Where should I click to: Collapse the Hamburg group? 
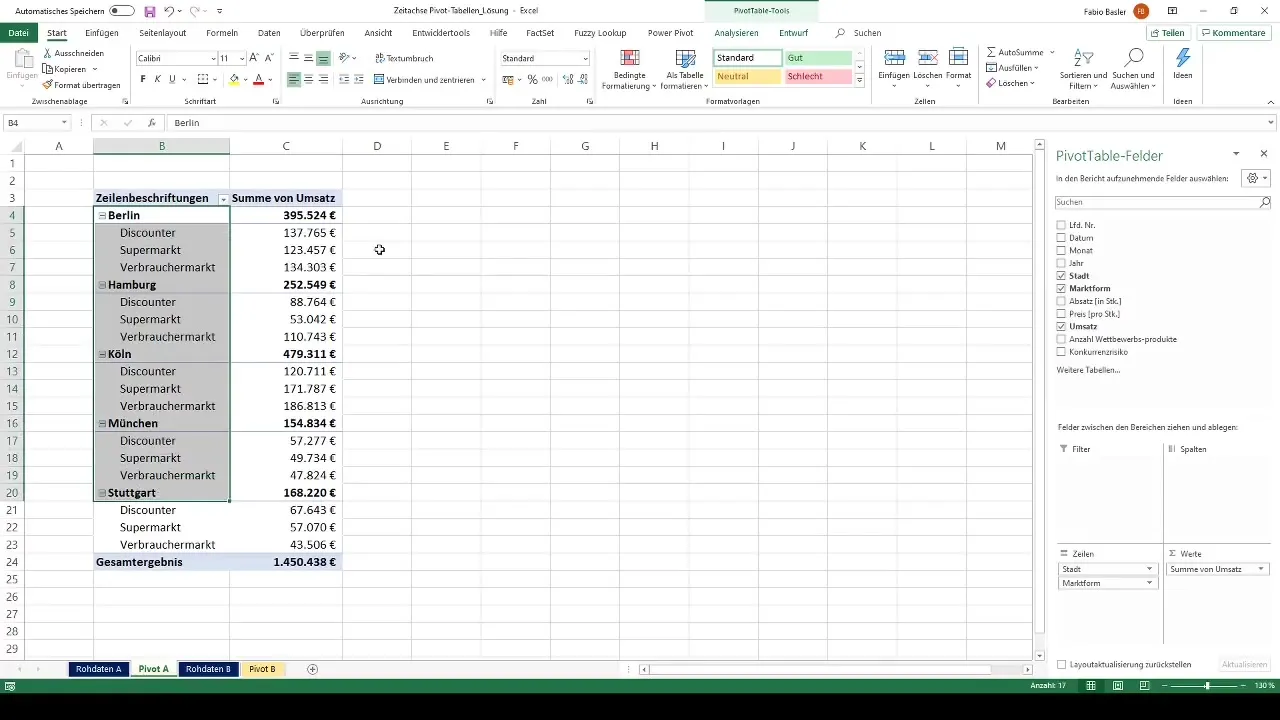(102, 285)
